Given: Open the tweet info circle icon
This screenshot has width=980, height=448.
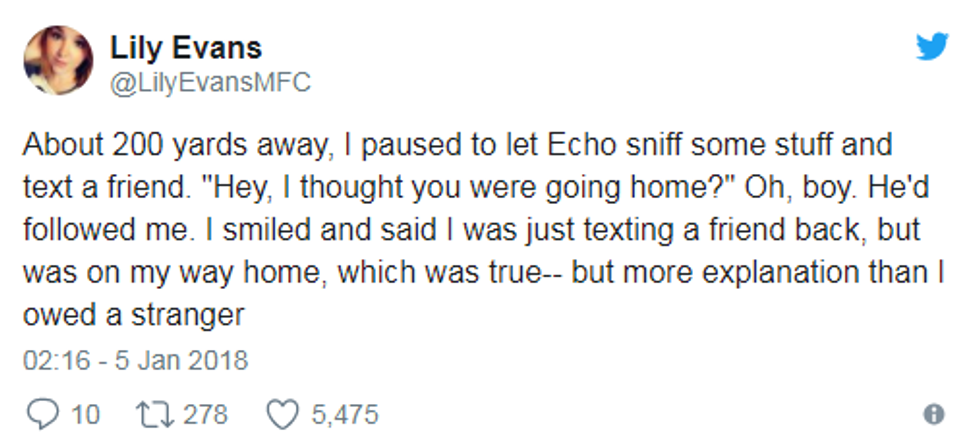Looking at the screenshot, I should [934, 414].
